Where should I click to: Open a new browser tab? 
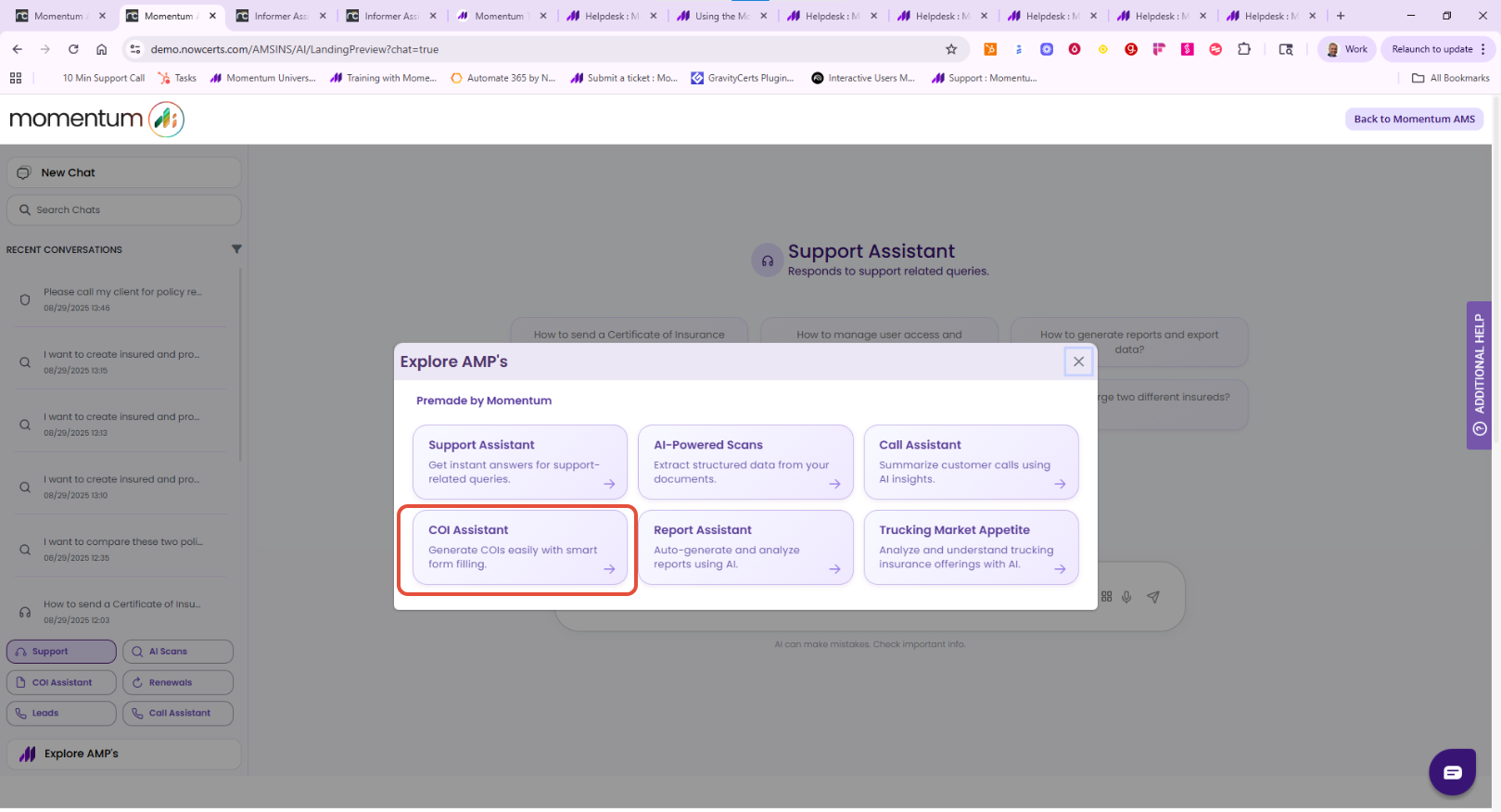[1341, 16]
